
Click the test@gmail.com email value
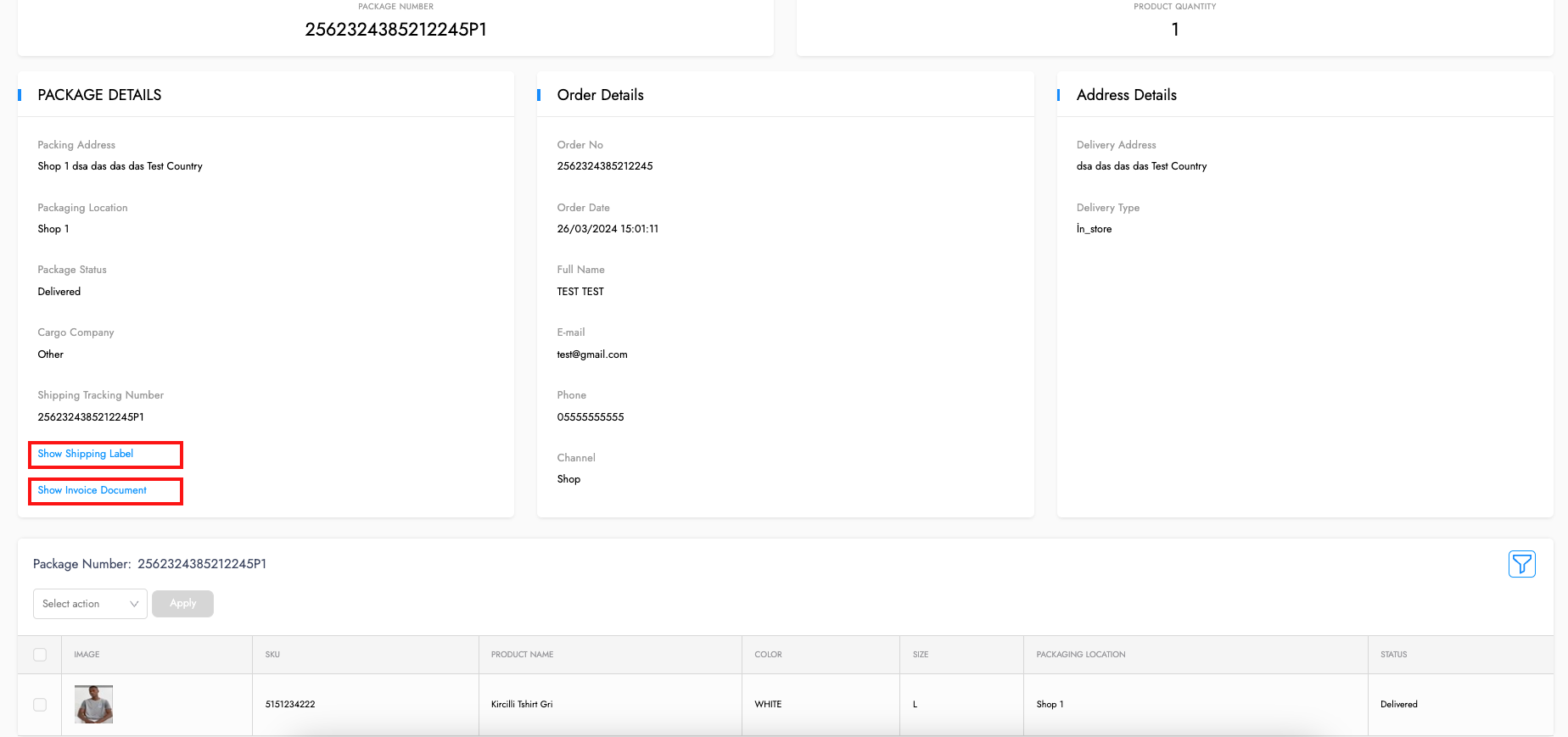(592, 355)
